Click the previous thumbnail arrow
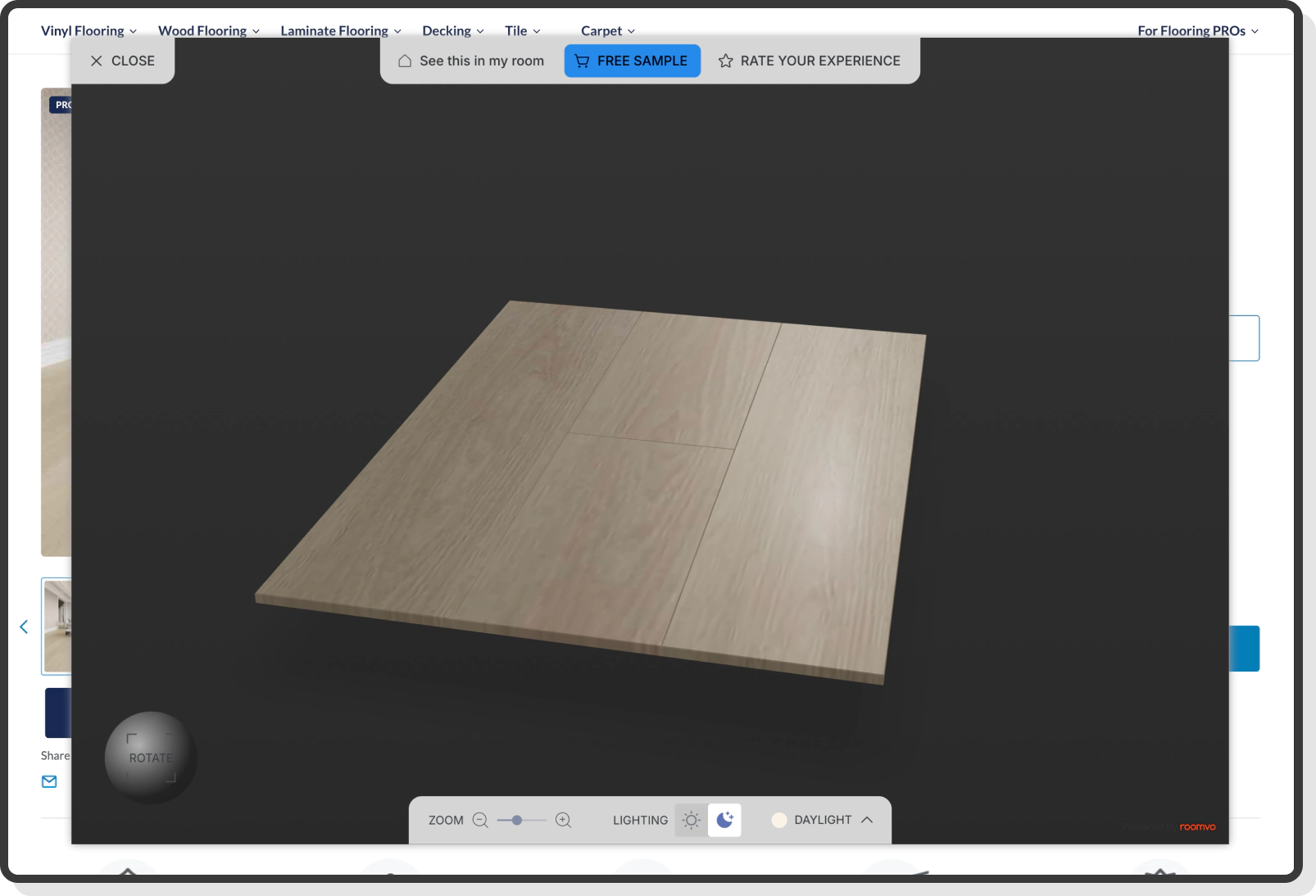The image size is (1316, 896). coord(24,627)
